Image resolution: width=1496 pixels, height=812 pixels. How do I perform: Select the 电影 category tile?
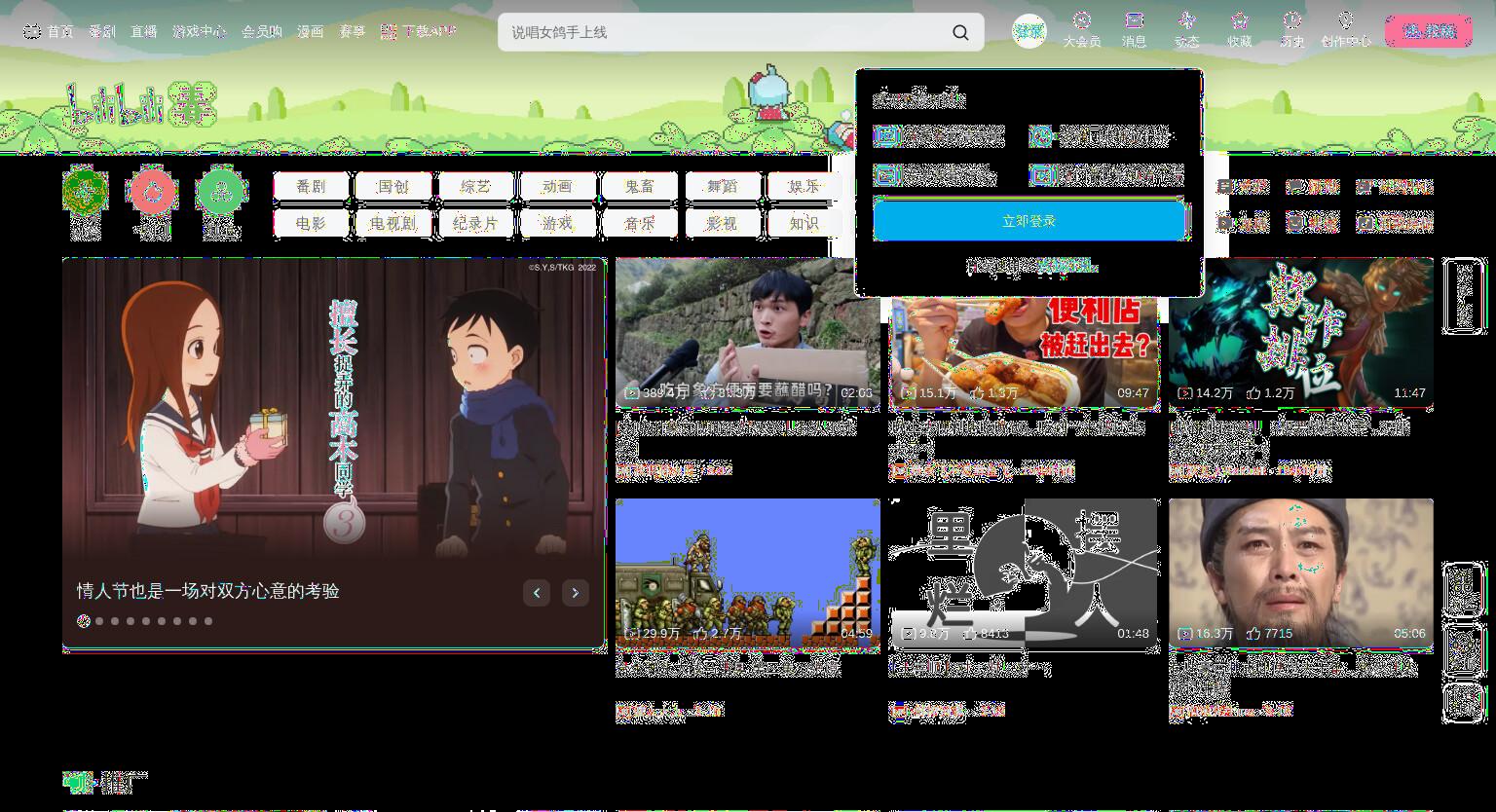tap(311, 223)
